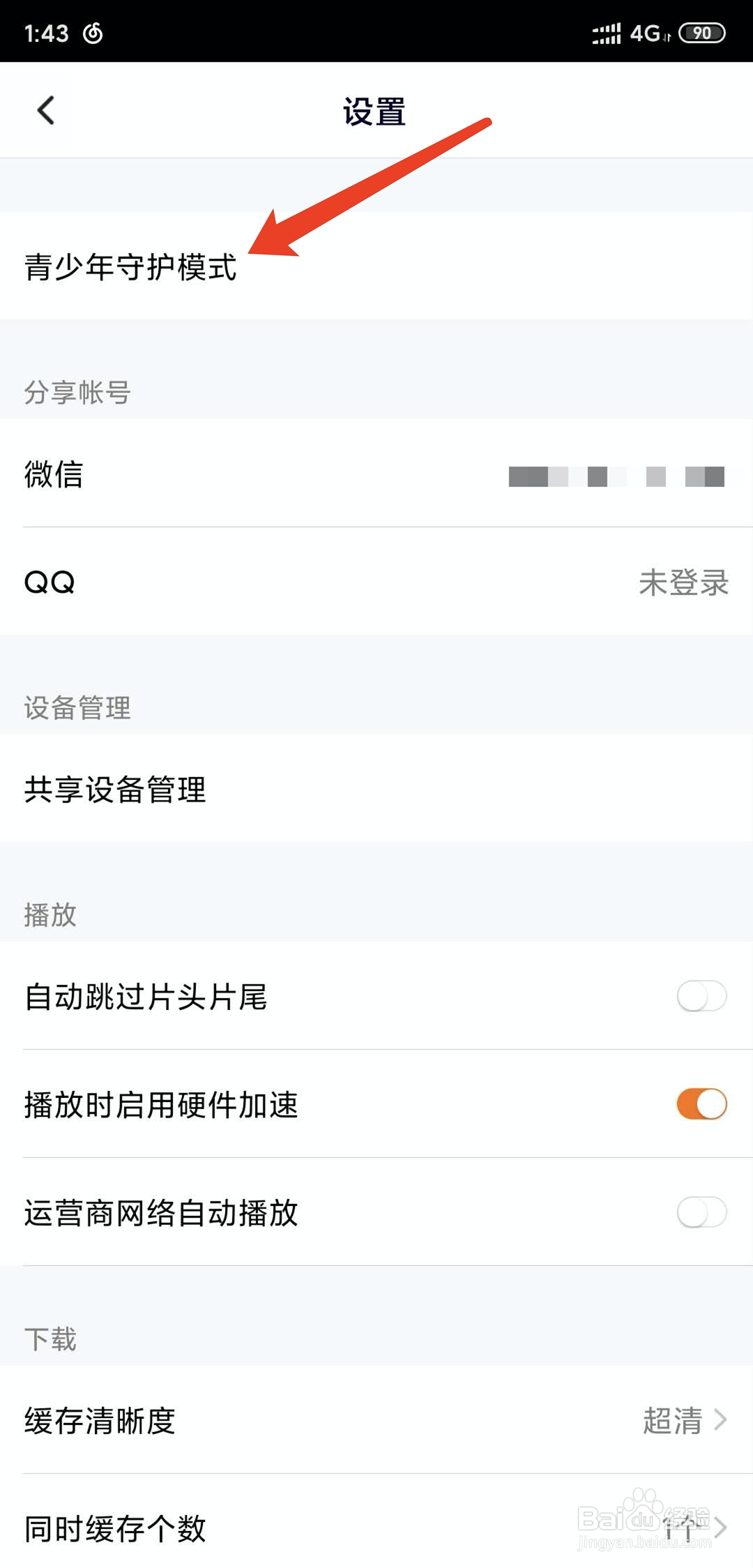Open 同时缓存个数 chevron arrow
Image resolution: width=753 pixels, height=1568 pixels.
click(x=721, y=1528)
